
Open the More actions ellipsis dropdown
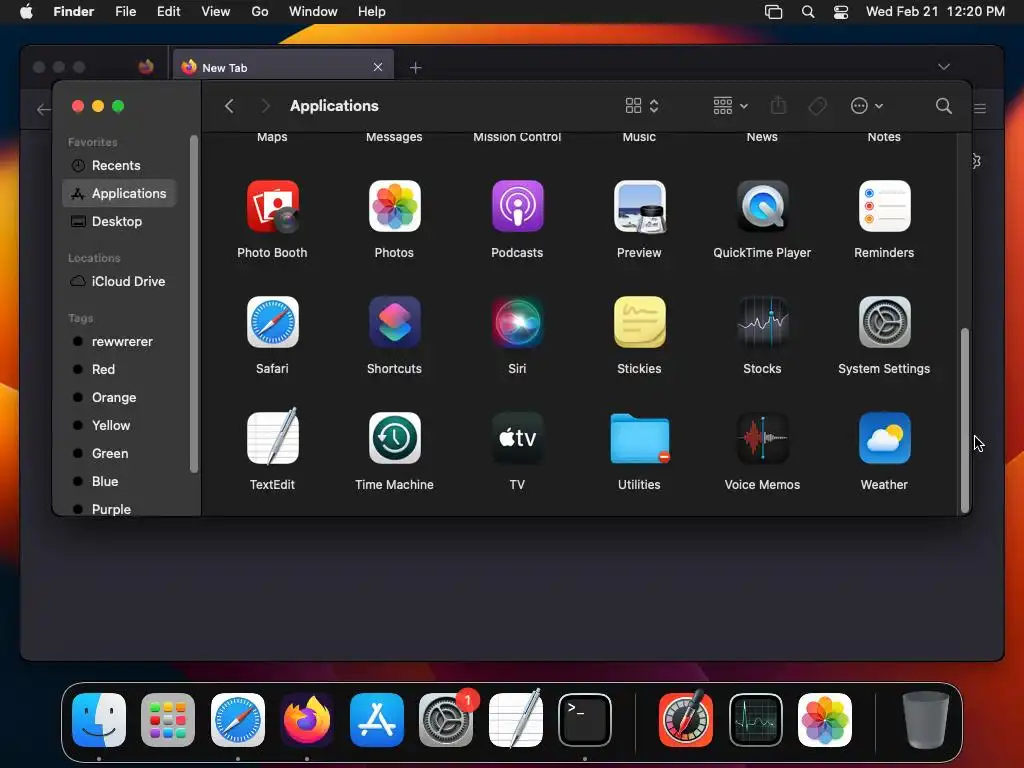[x=867, y=106]
